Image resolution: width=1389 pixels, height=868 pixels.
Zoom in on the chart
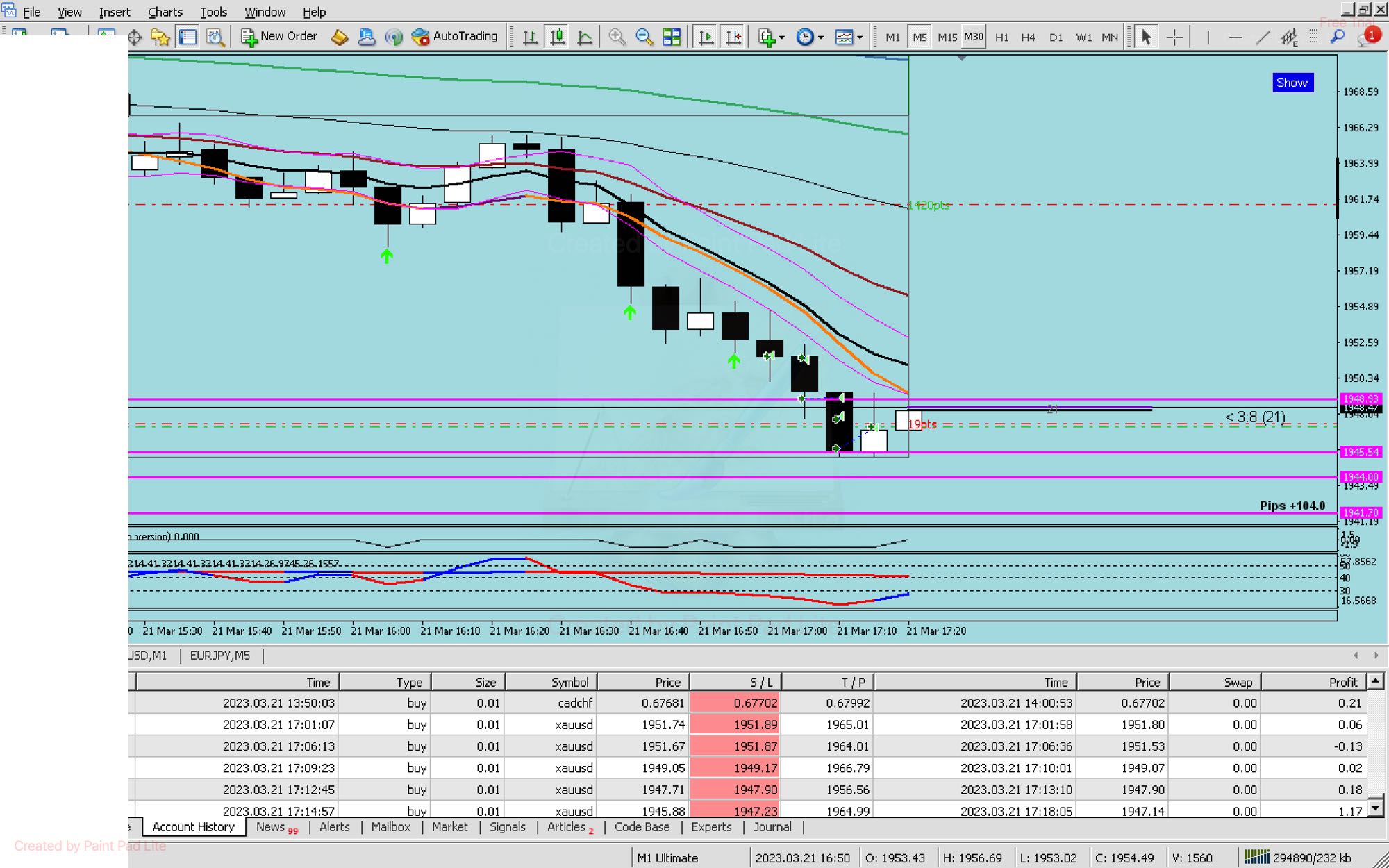click(617, 37)
